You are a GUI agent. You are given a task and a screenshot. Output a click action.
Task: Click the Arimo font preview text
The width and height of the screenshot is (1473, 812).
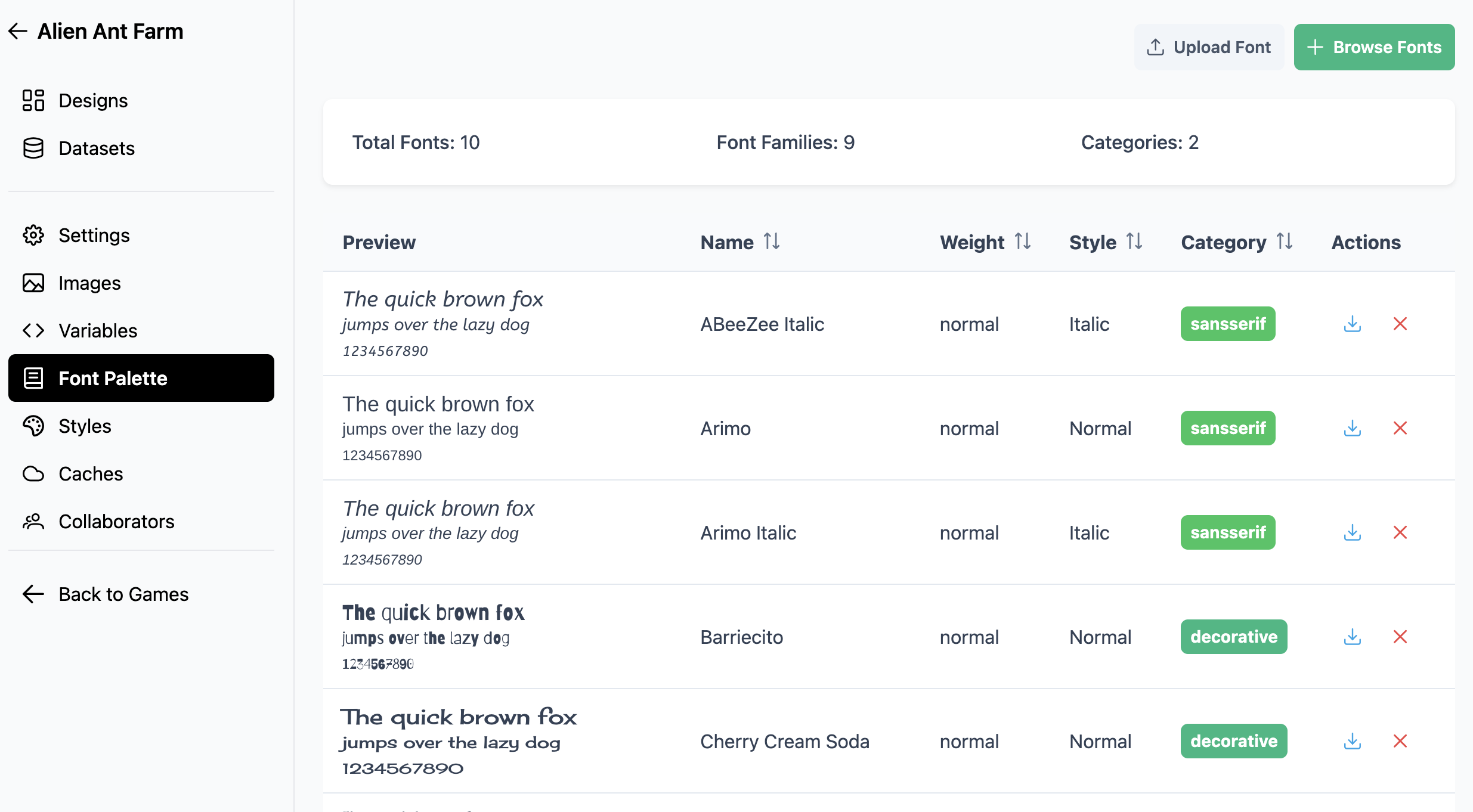point(438,428)
